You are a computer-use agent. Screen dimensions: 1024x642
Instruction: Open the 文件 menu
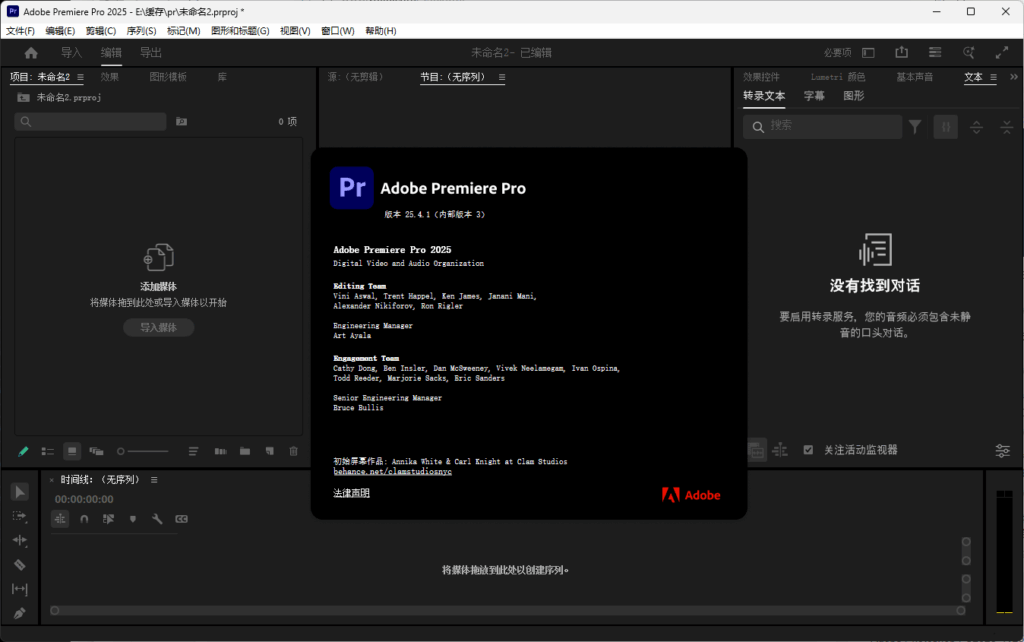pos(20,30)
